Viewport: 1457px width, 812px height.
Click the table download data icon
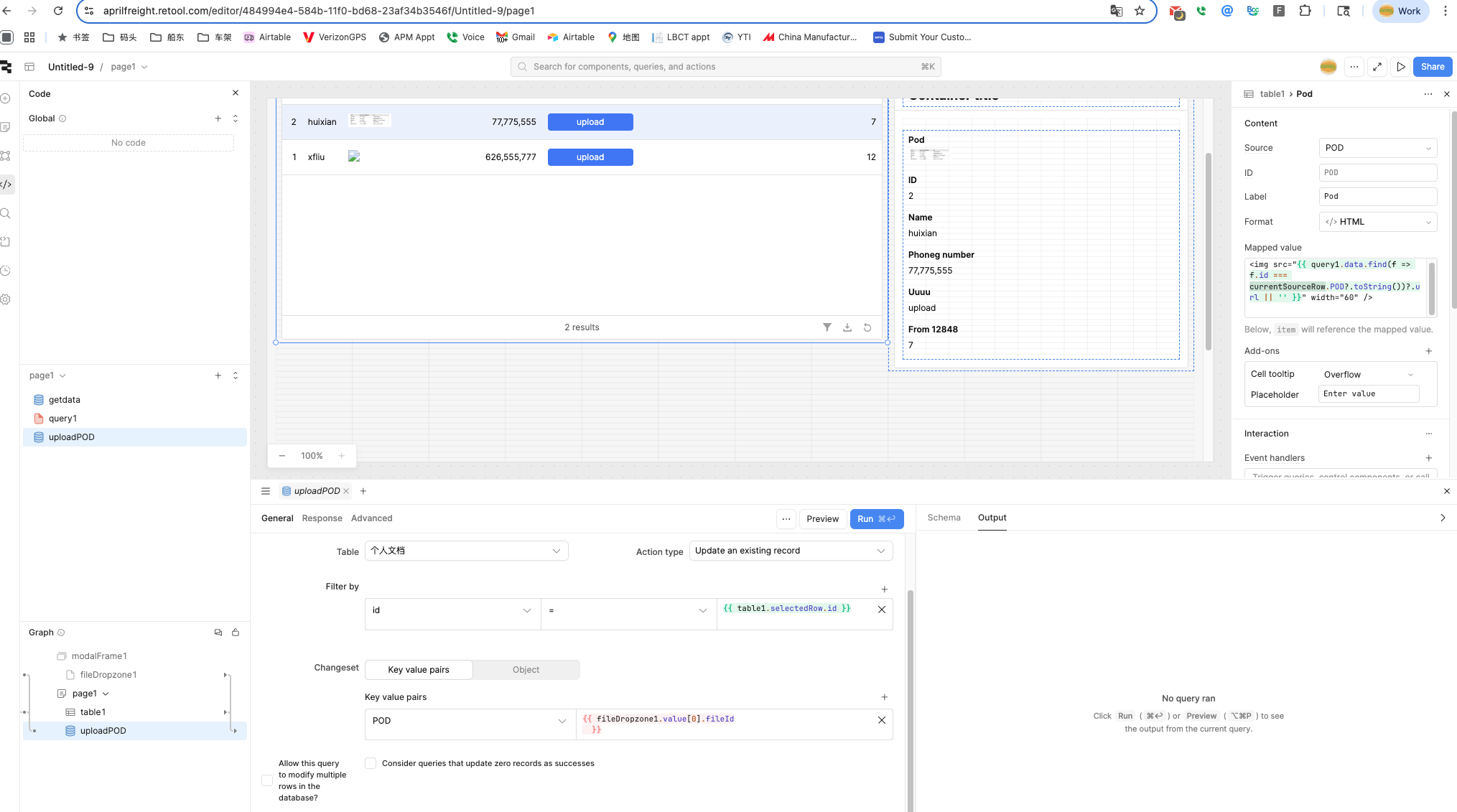tap(847, 327)
